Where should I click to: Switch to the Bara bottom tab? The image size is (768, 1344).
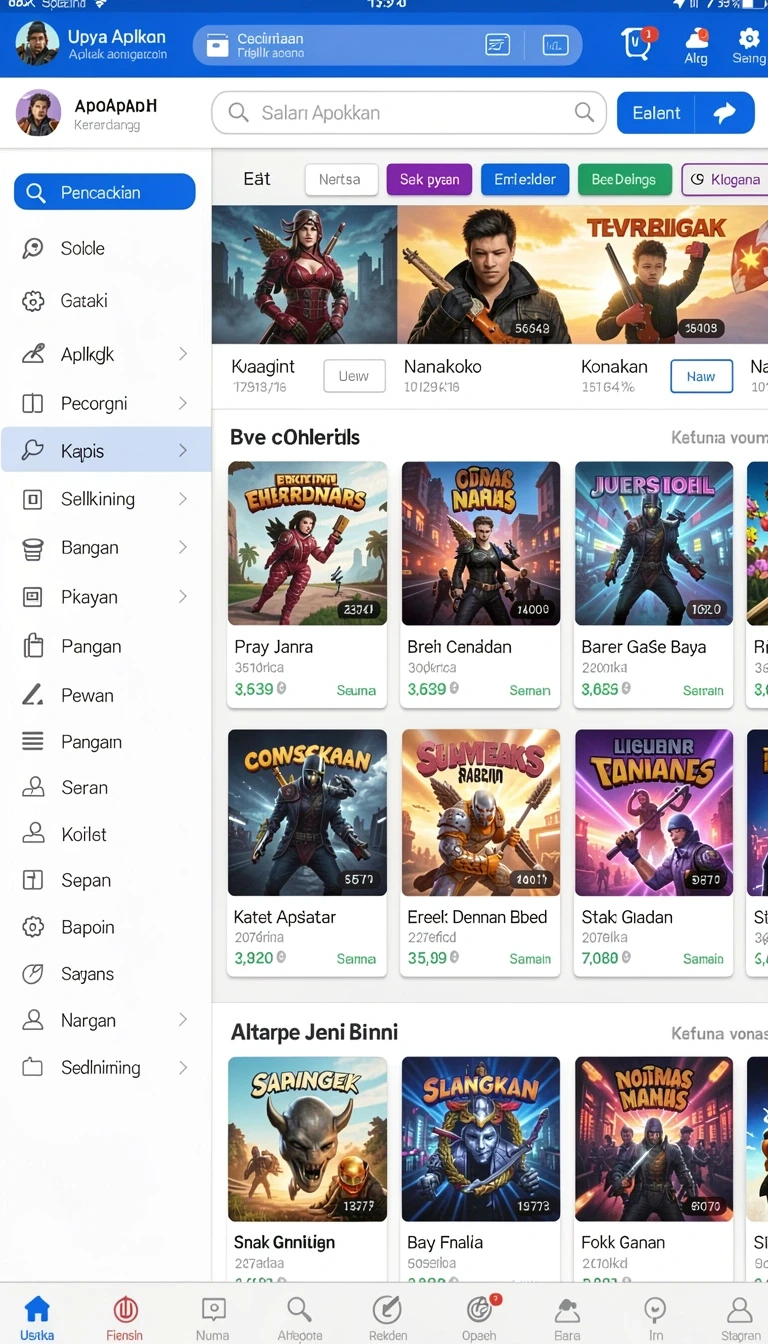click(x=567, y=1317)
